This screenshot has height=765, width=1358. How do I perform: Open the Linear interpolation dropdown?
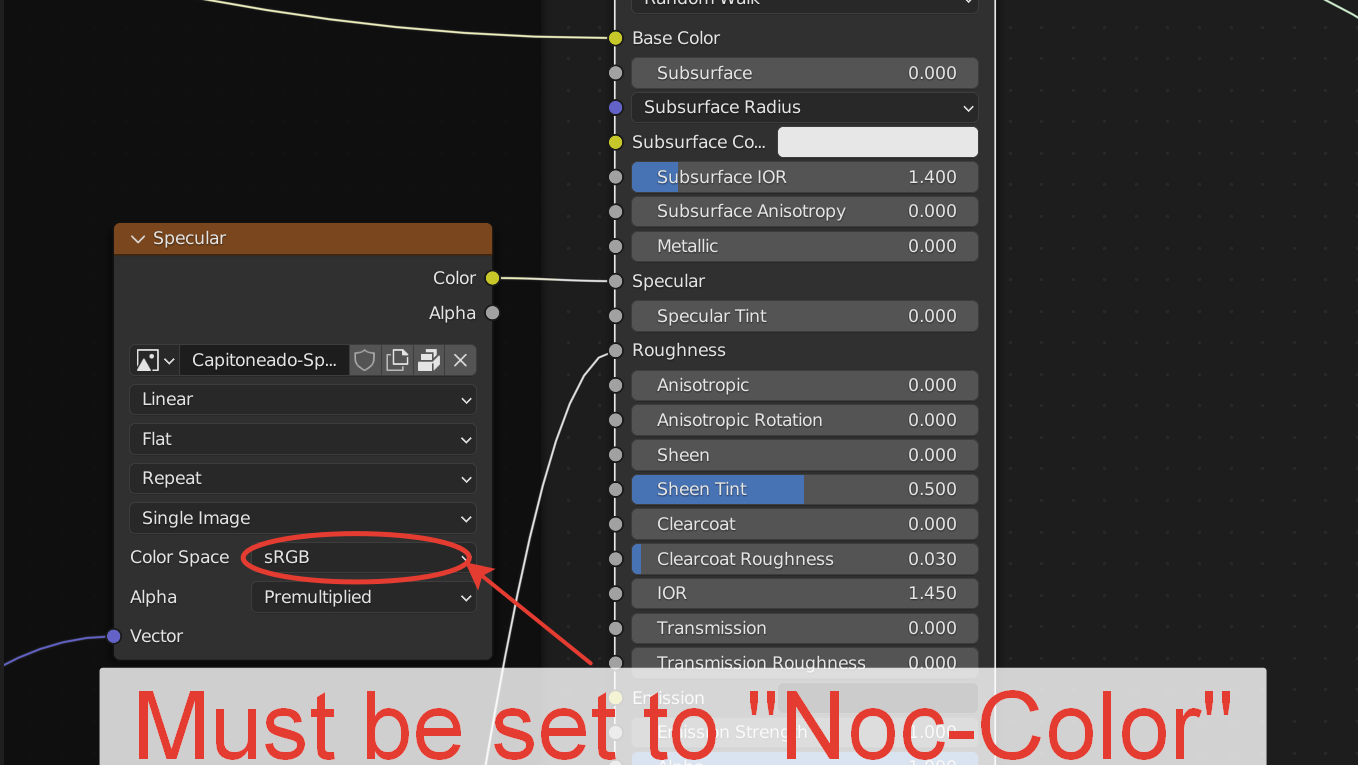pyautogui.click(x=303, y=400)
